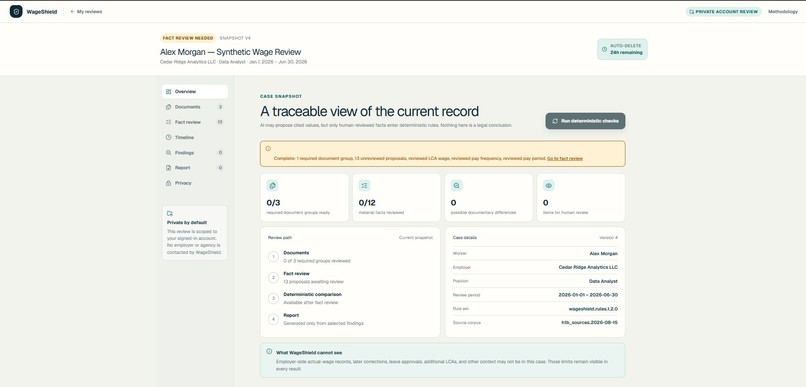Click the Report page icon in sidebar
The width and height of the screenshot is (806, 387).
169,168
